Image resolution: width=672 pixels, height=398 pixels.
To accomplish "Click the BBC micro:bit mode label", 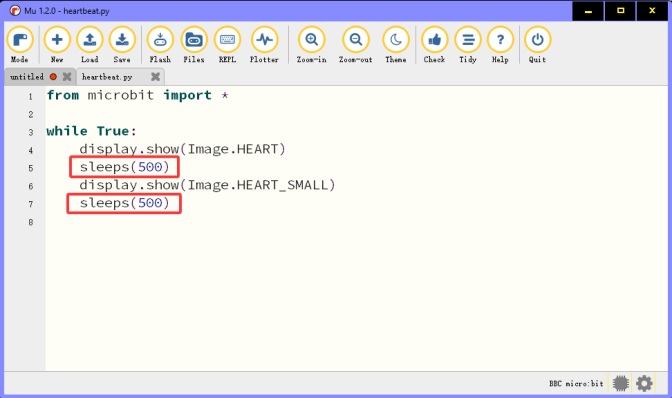I will [x=576, y=383].
